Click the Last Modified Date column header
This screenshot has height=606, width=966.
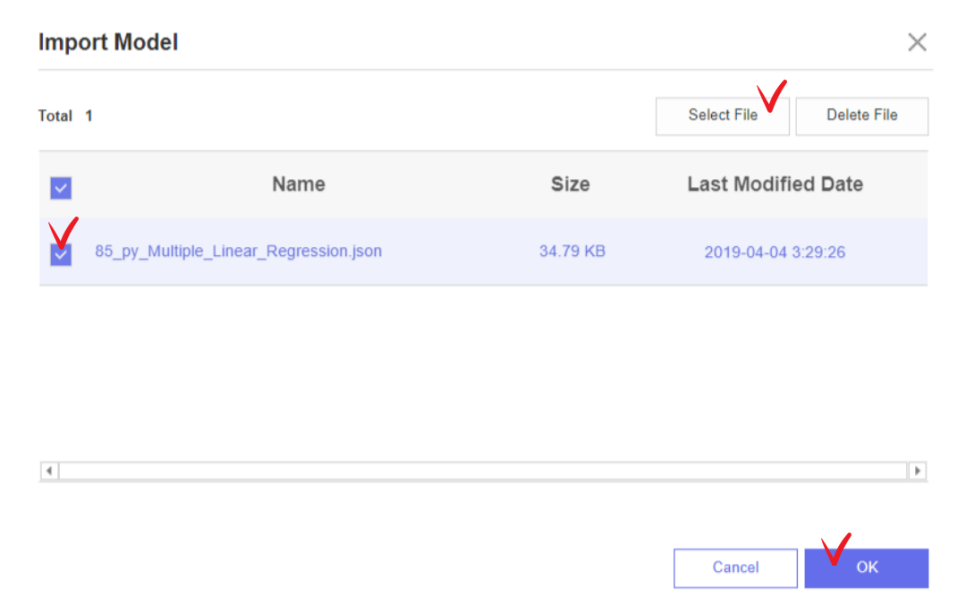775,184
